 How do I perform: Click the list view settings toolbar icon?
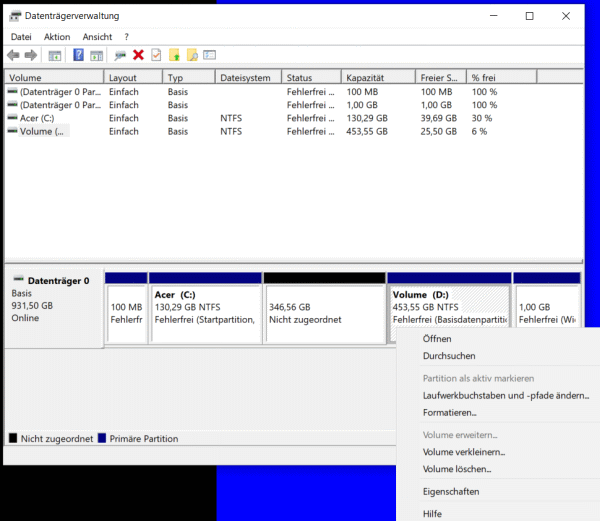pos(210,55)
